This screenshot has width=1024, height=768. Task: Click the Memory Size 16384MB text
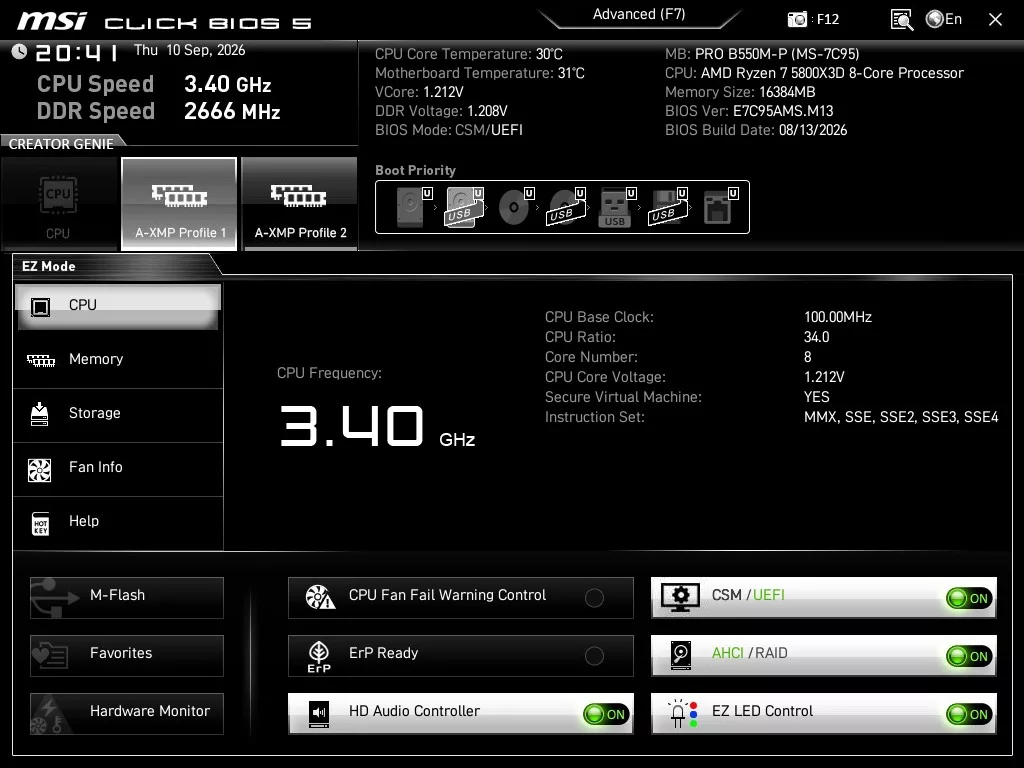pyautogui.click(x=740, y=92)
